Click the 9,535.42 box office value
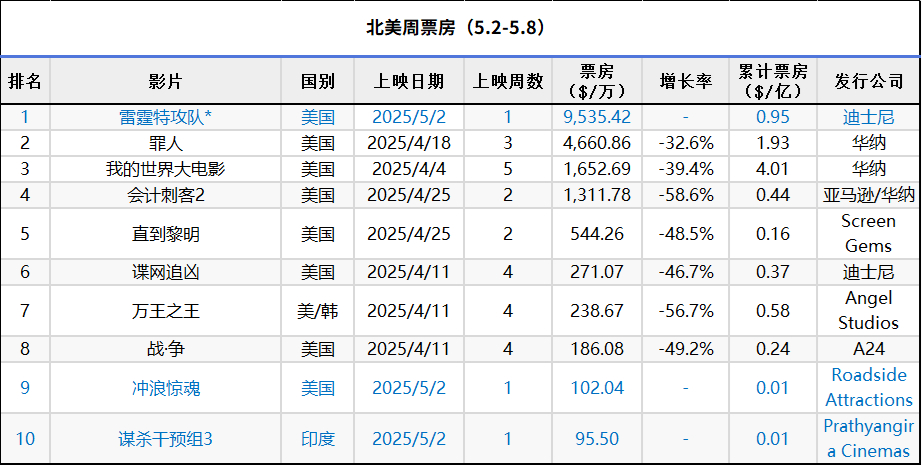Viewport: 922px width, 466px height. click(x=597, y=117)
